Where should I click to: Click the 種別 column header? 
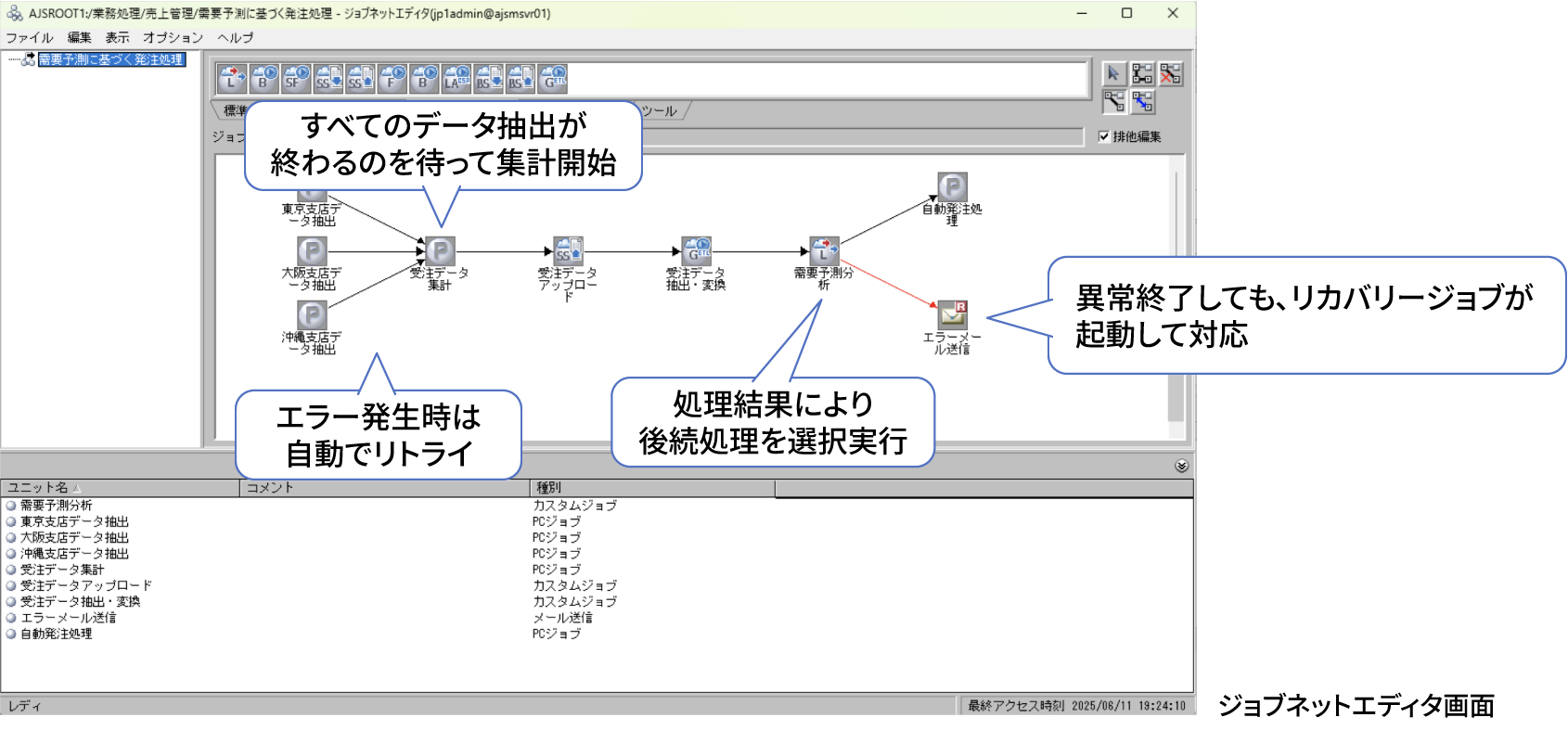(649, 488)
